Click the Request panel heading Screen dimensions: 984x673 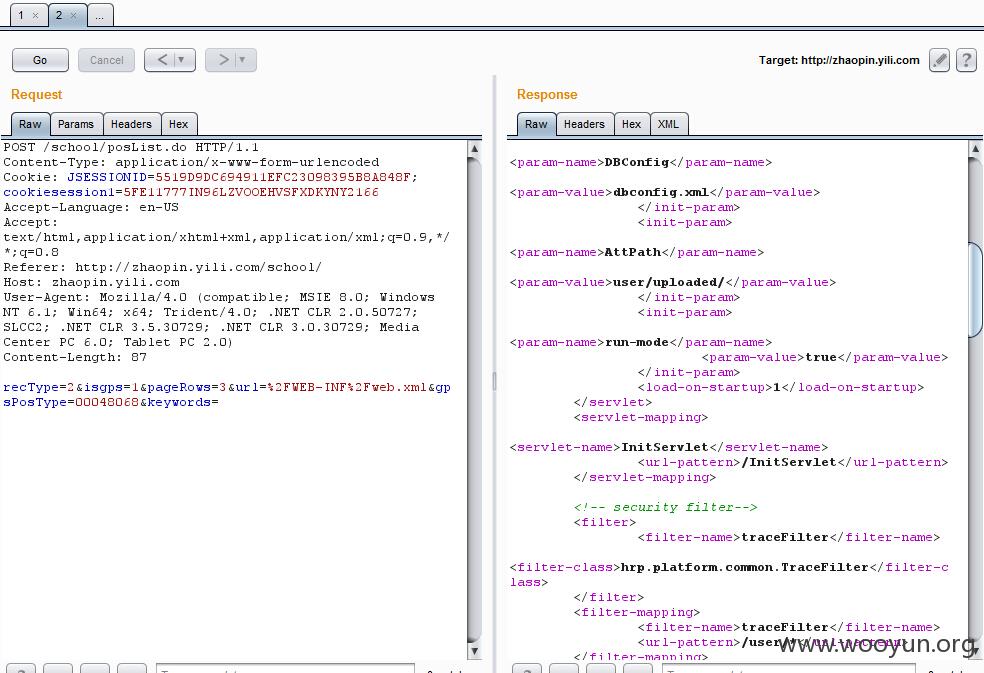coord(36,95)
